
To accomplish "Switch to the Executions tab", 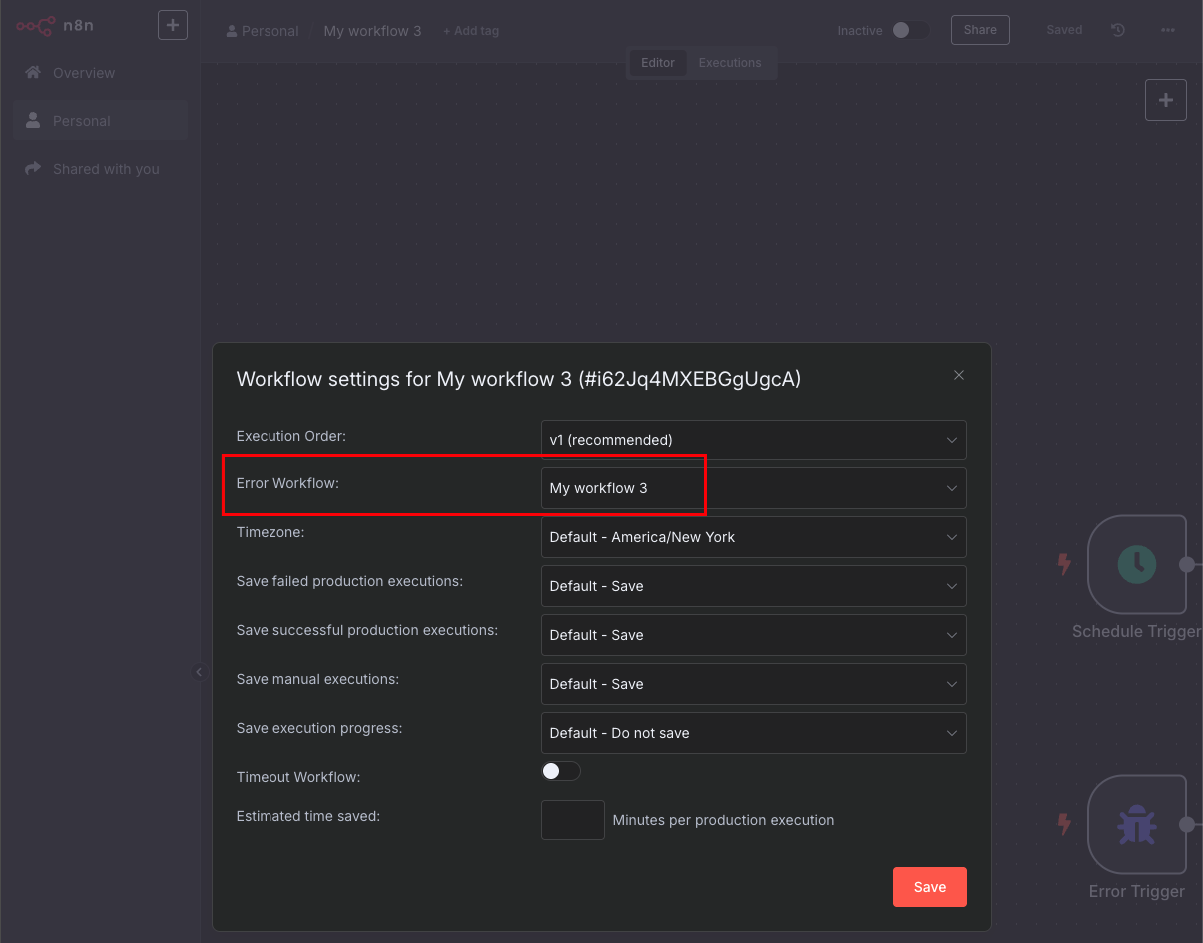I will coord(730,62).
